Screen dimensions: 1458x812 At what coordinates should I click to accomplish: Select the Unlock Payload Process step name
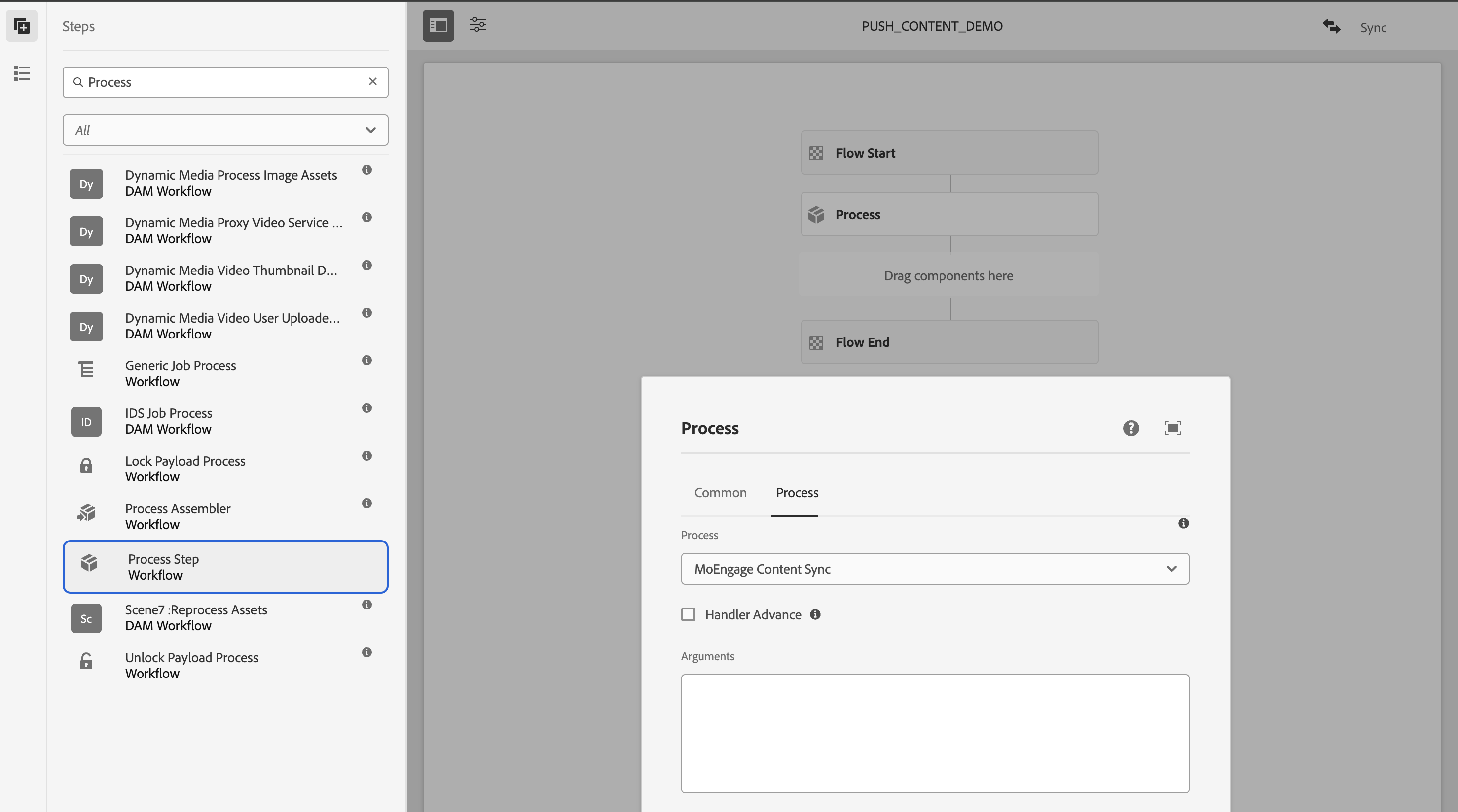pyautogui.click(x=191, y=657)
